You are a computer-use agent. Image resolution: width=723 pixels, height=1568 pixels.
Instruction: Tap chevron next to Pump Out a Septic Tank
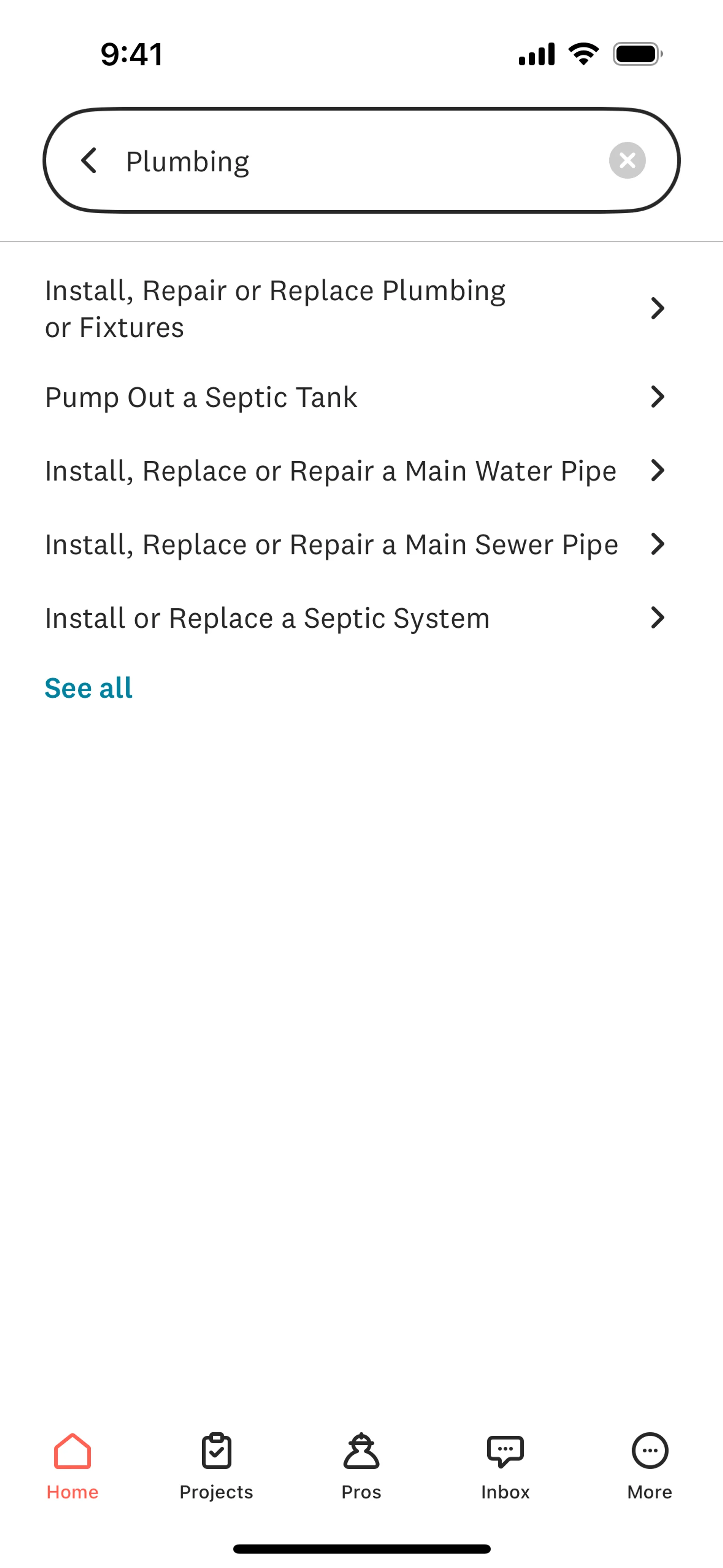(657, 397)
